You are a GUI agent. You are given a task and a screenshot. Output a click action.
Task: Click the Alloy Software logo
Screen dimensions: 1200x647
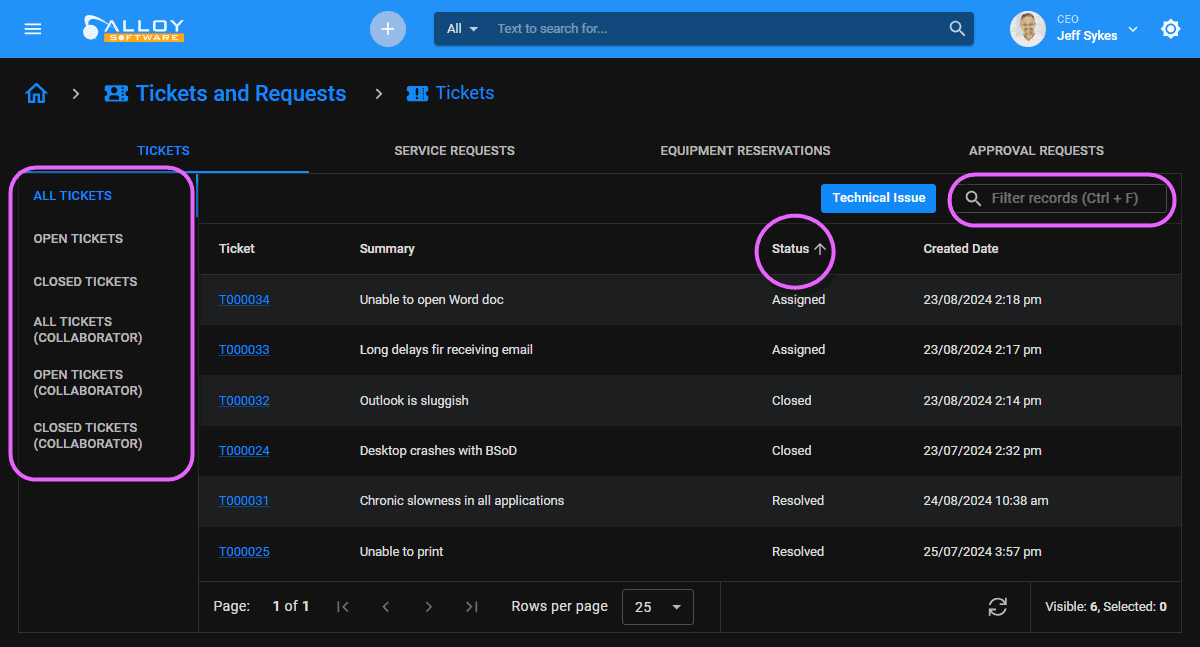[134, 28]
